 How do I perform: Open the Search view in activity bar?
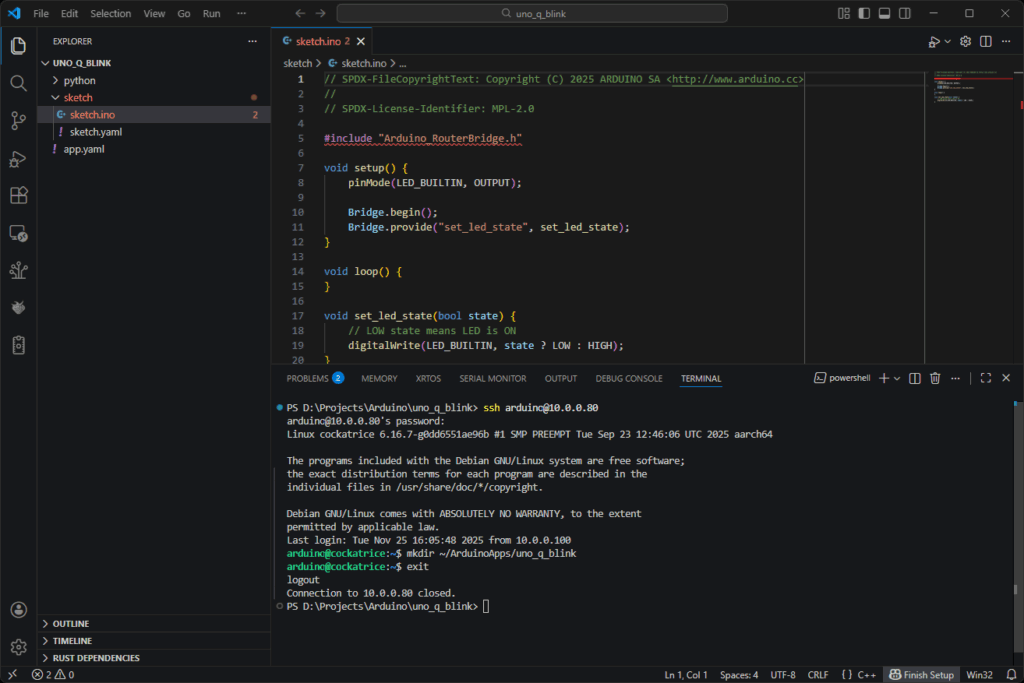point(18,83)
